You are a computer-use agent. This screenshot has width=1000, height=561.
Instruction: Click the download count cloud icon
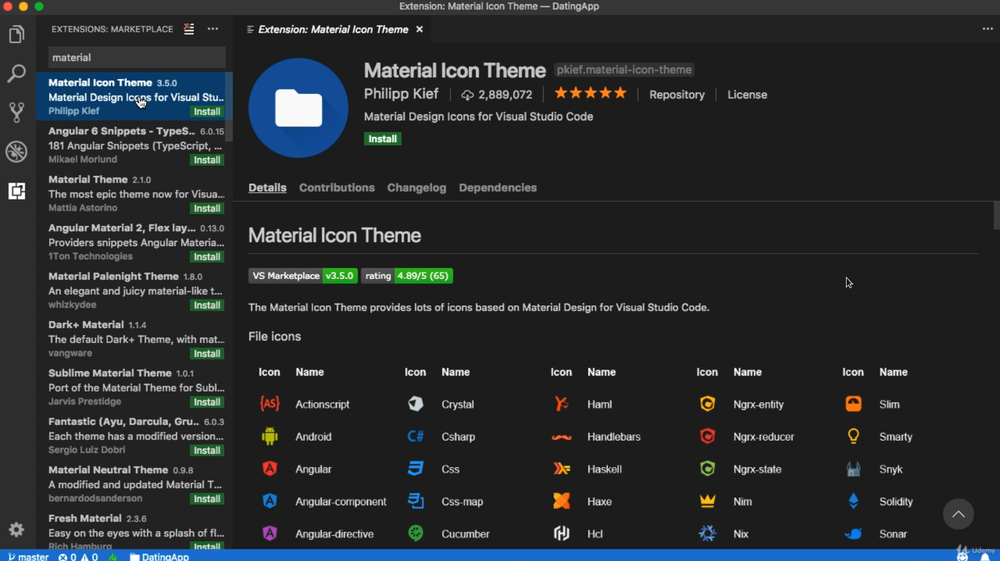(467, 95)
